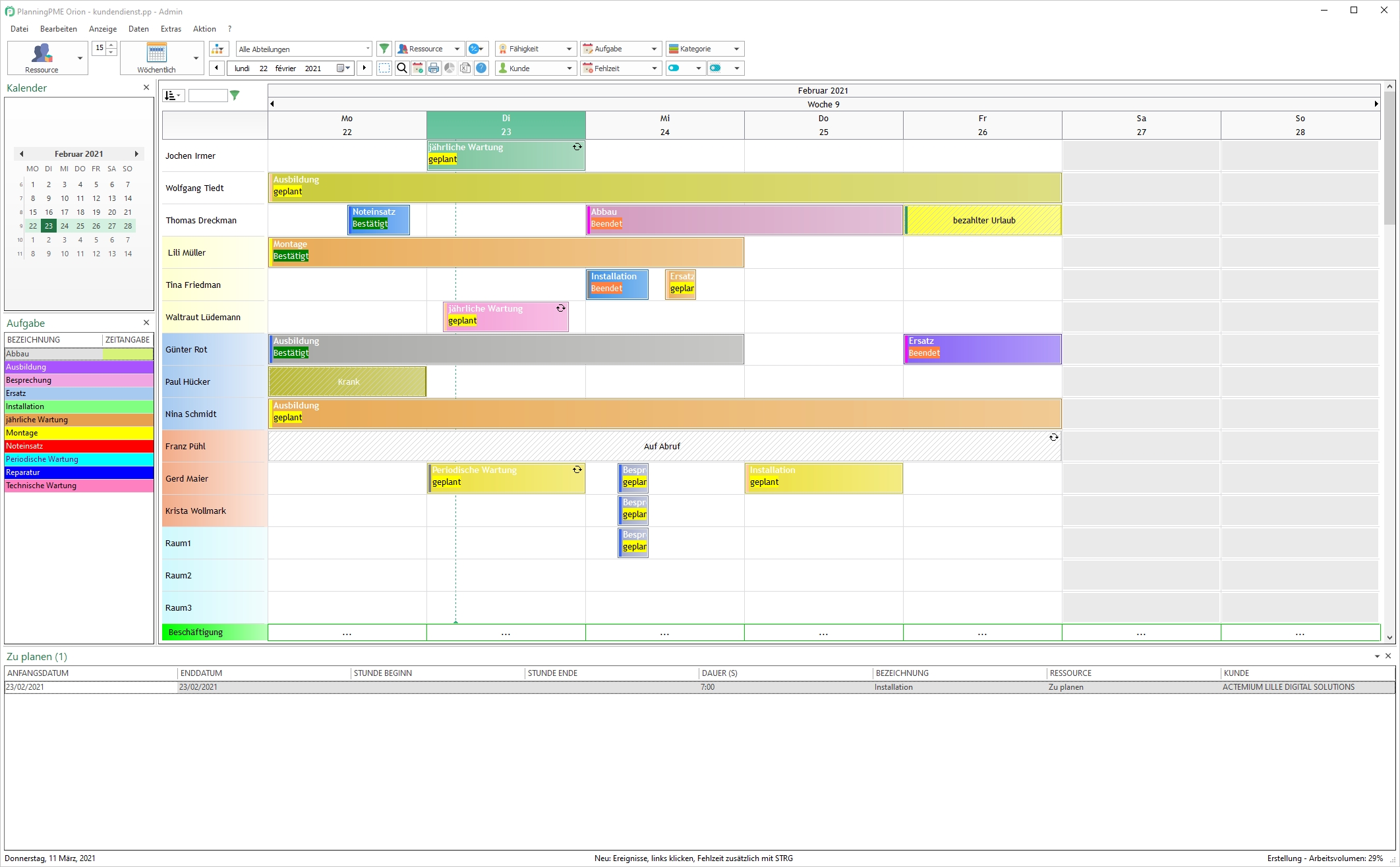Select Günter Rot's Ersatz task on Friday
The width and height of the screenshot is (1400, 867).
click(x=983, y=349)
